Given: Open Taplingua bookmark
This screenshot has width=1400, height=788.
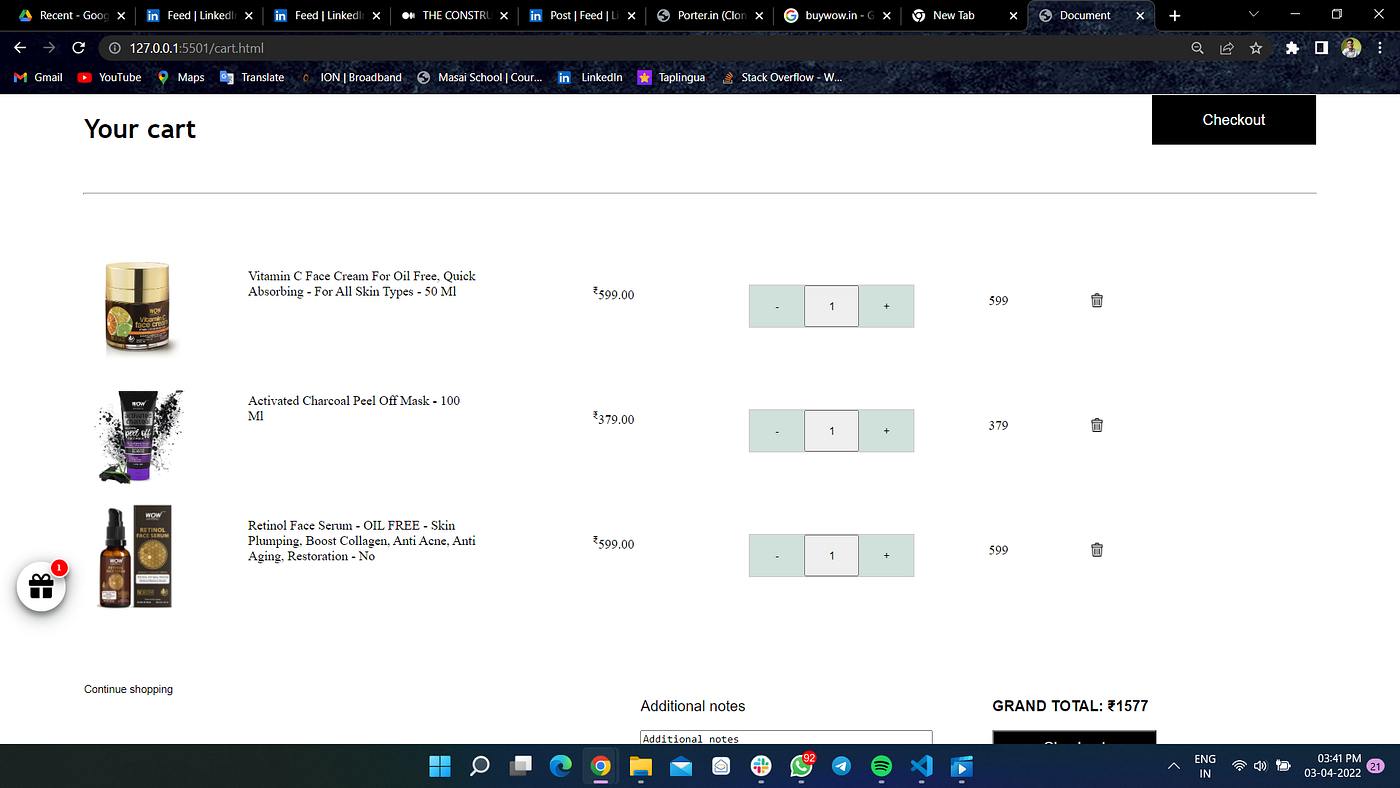Looking at the screenshot, I should coord(671,77).
